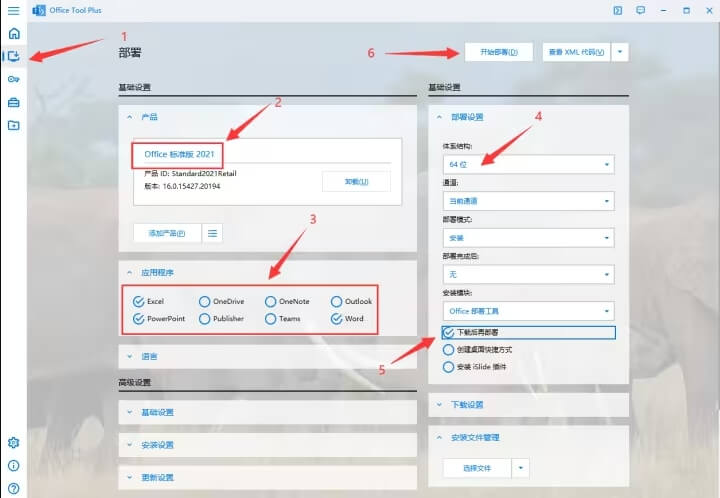Click the start deploy button
Screen dimensions: 720x498
[x=499, y=52]
